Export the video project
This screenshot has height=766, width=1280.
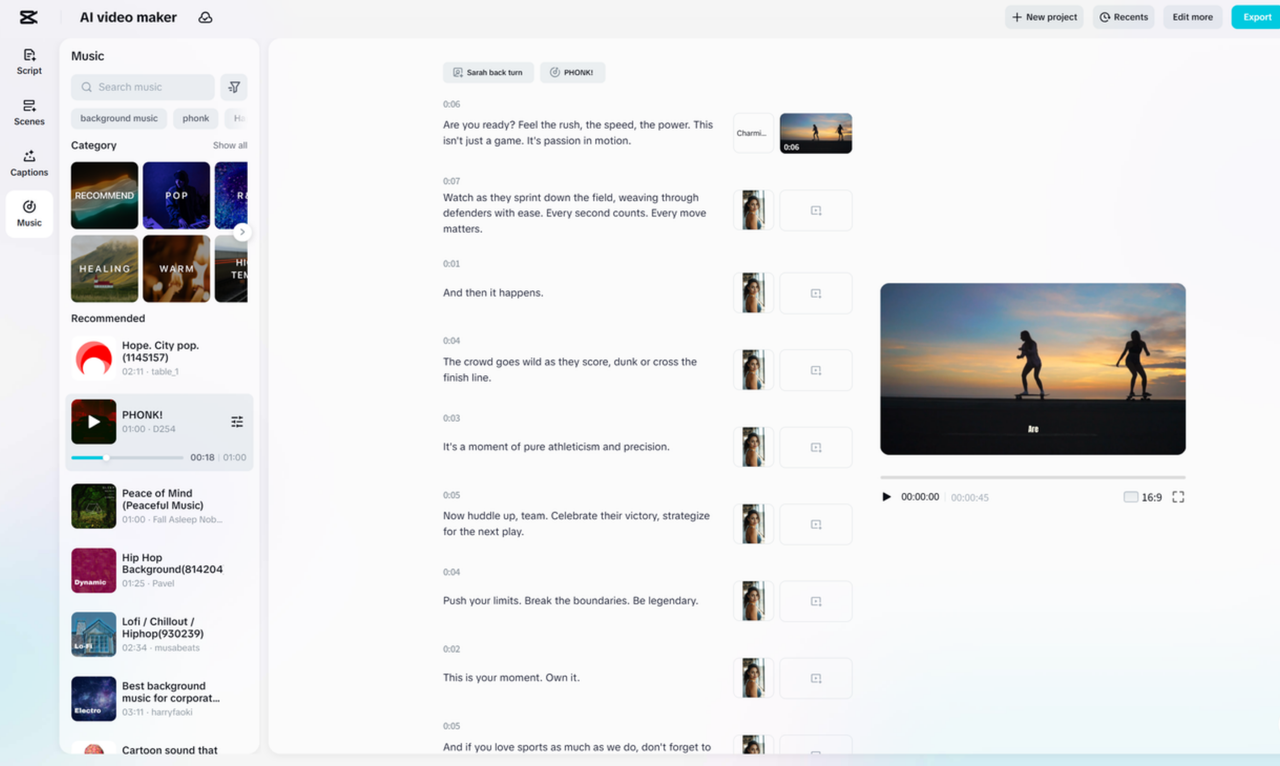click(1257, 16)
